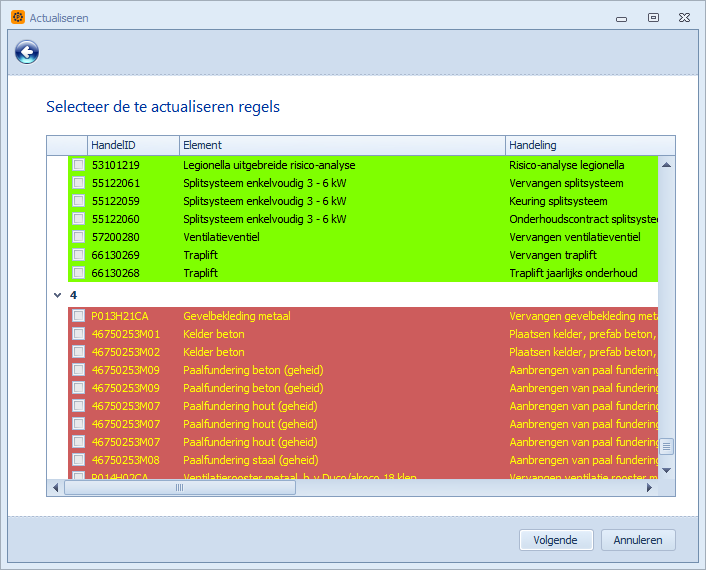Click the horizontal scrollbar left arrow

click(x=55, y=488)
